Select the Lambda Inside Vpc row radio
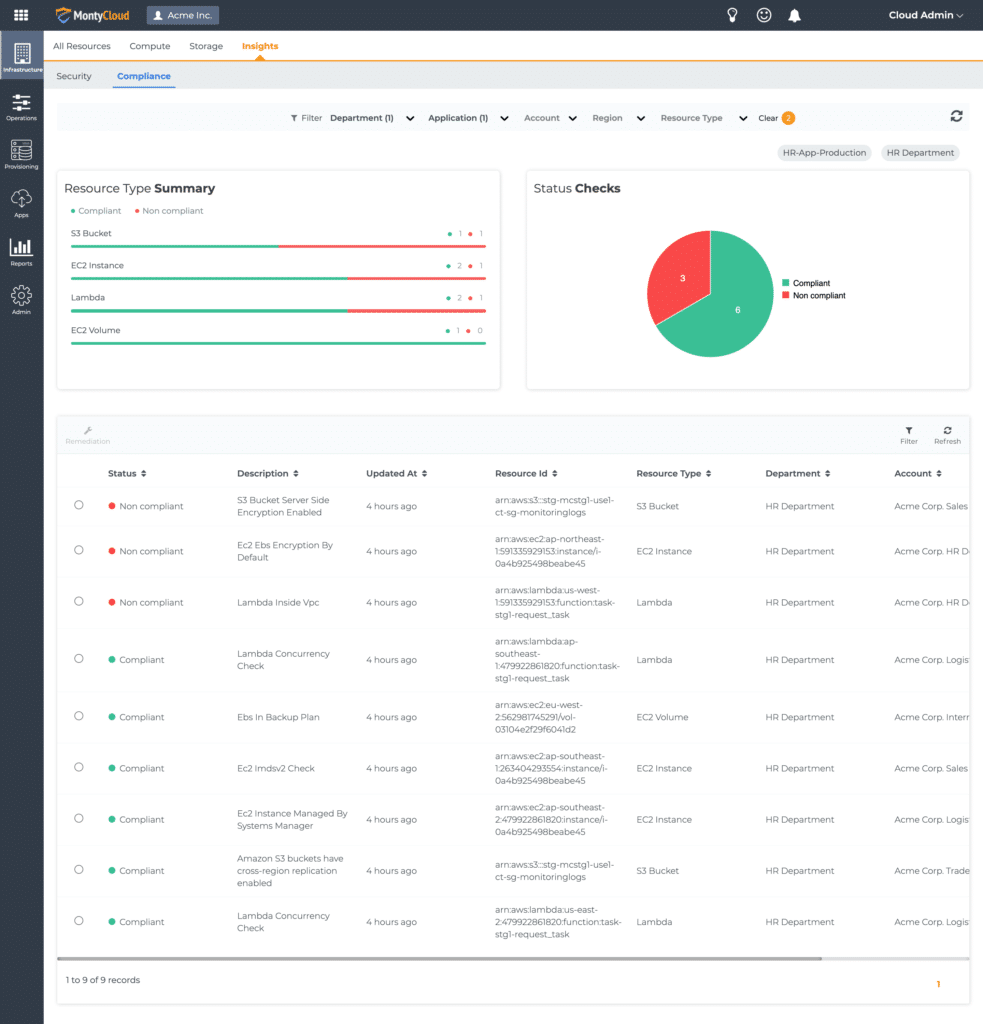Screen dimensions: 983x1024 [79, 601]
